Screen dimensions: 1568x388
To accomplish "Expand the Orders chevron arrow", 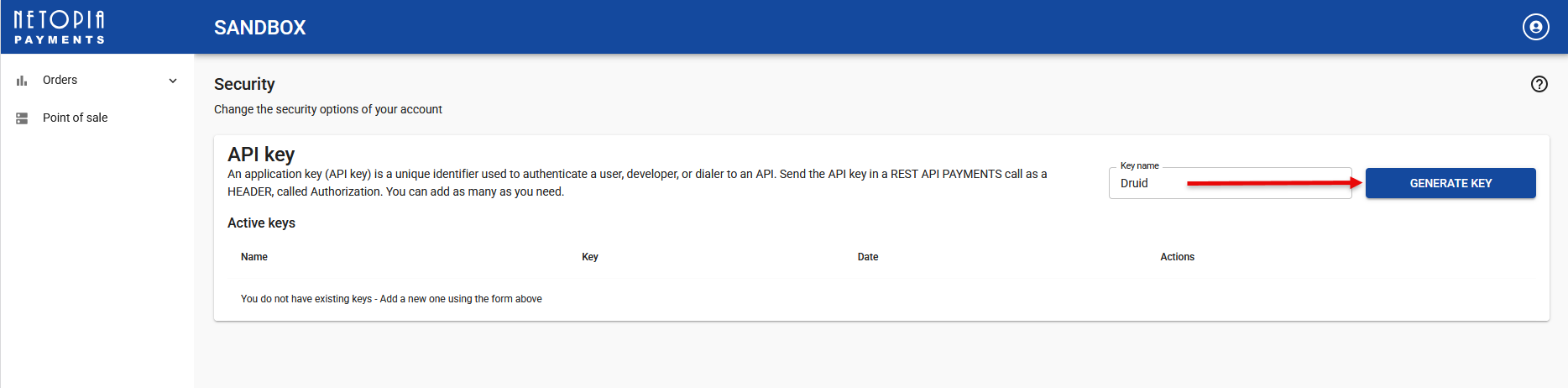I will 173,81.
